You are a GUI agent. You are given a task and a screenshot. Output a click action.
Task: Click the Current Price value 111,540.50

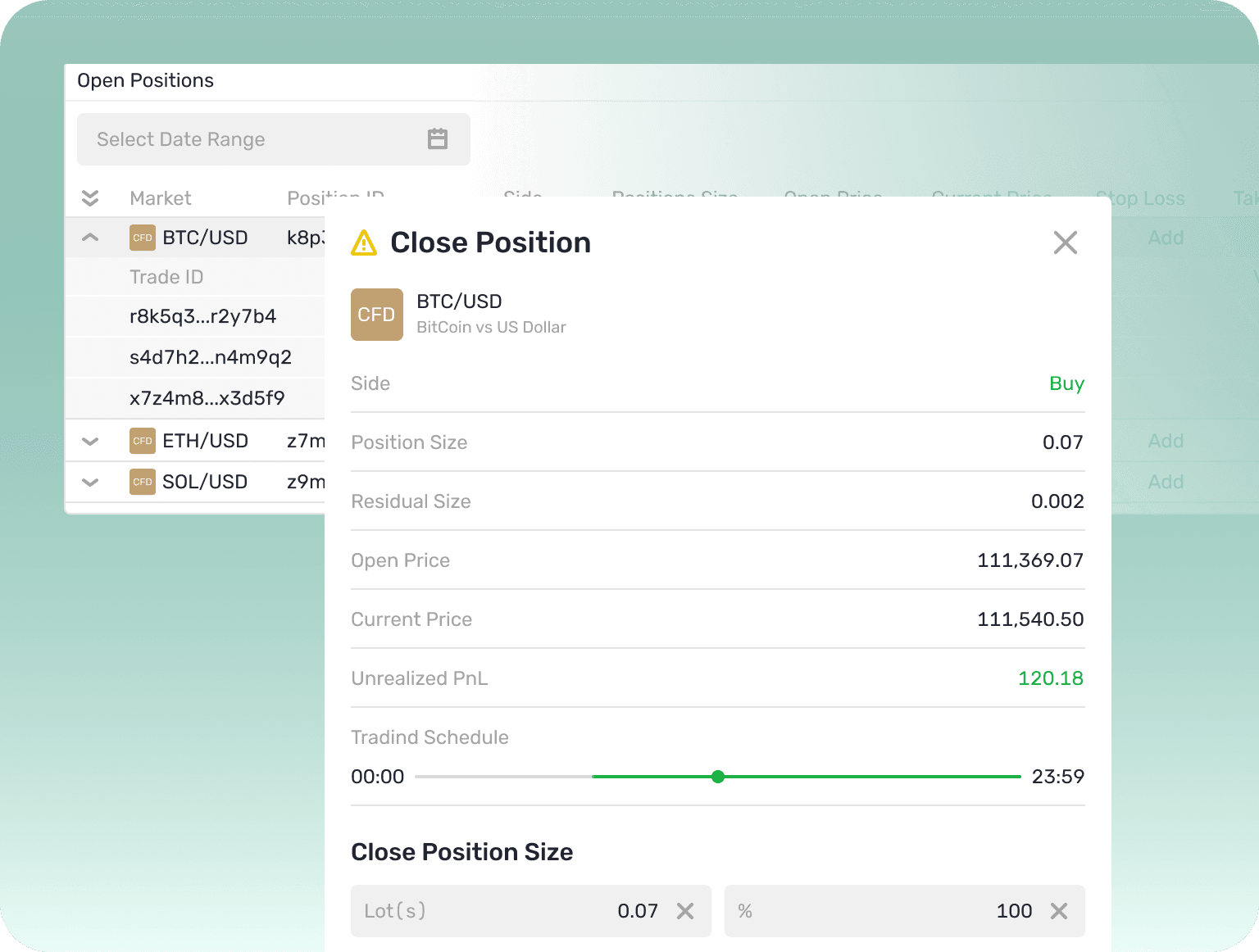click(x=1030, y=619)
